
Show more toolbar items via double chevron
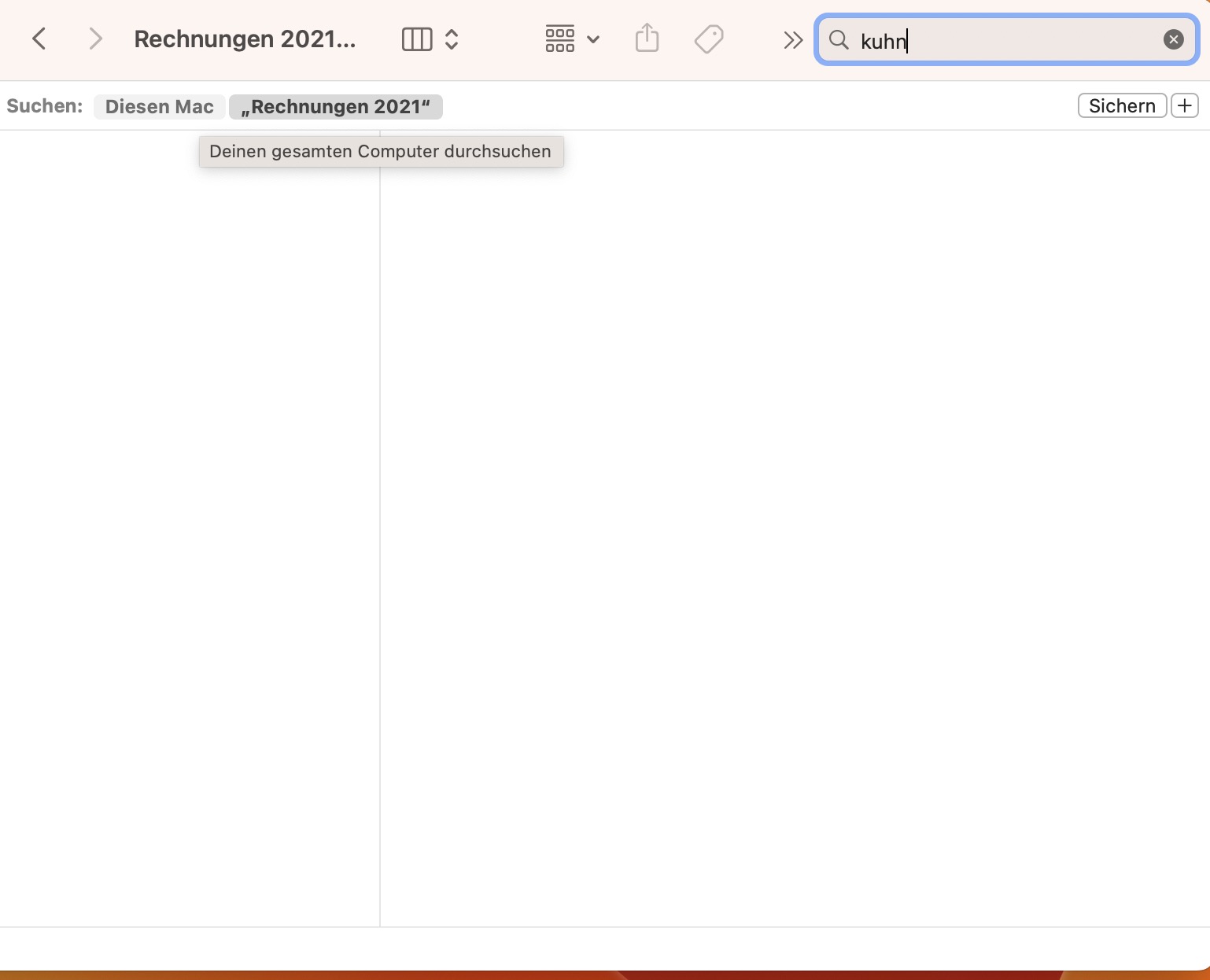(x=793, y=39)
